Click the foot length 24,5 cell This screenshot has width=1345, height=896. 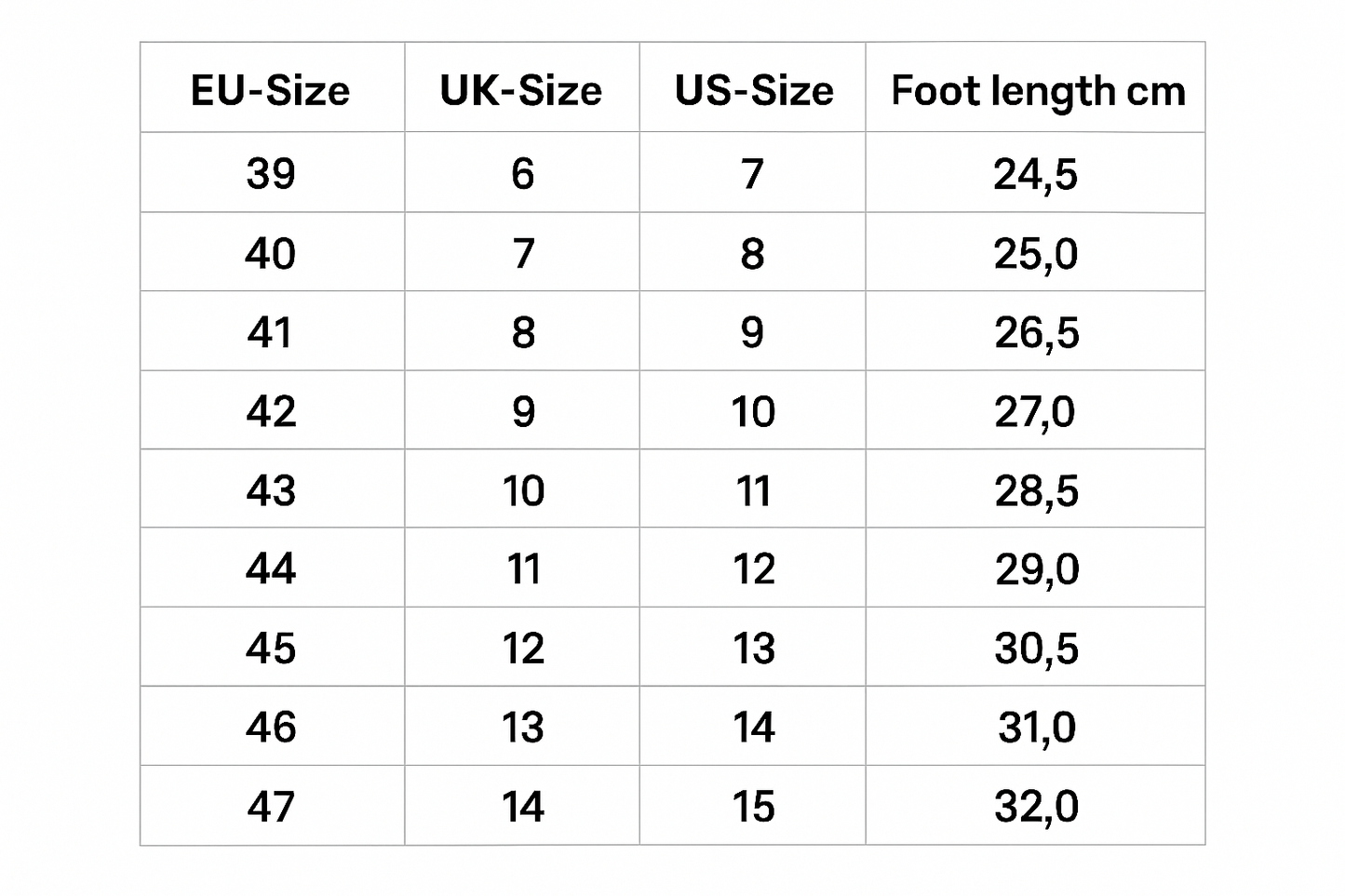1035,174
